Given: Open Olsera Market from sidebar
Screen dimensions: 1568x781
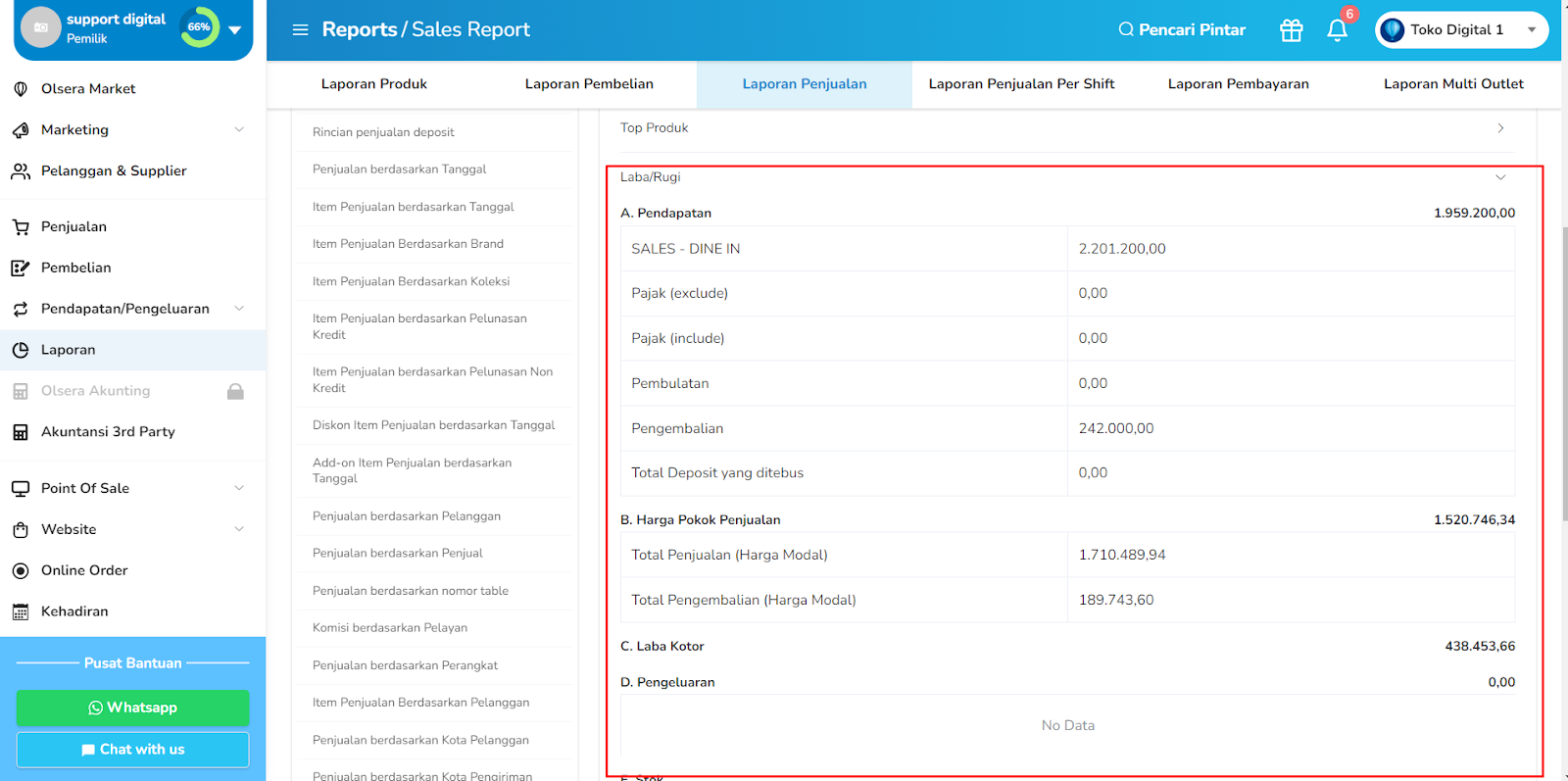Looking at the screenshot, I should click(88, 88).
